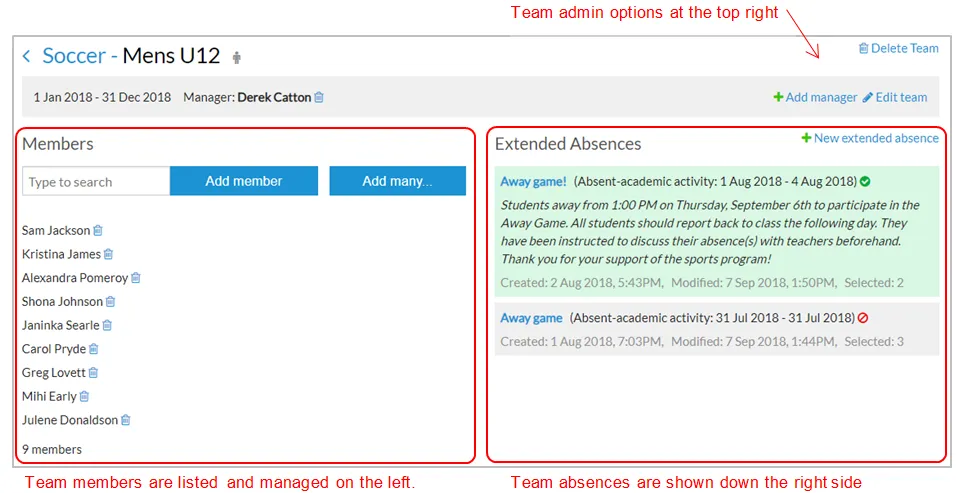Click 'Modified: 7 Sep 2018, 1:44PM' text
956x493 pixels.
754,342
